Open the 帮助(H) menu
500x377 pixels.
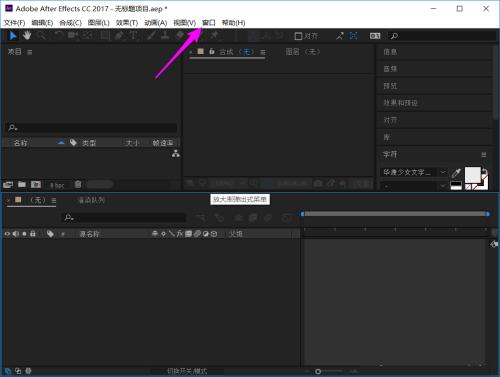coord(234,23)
